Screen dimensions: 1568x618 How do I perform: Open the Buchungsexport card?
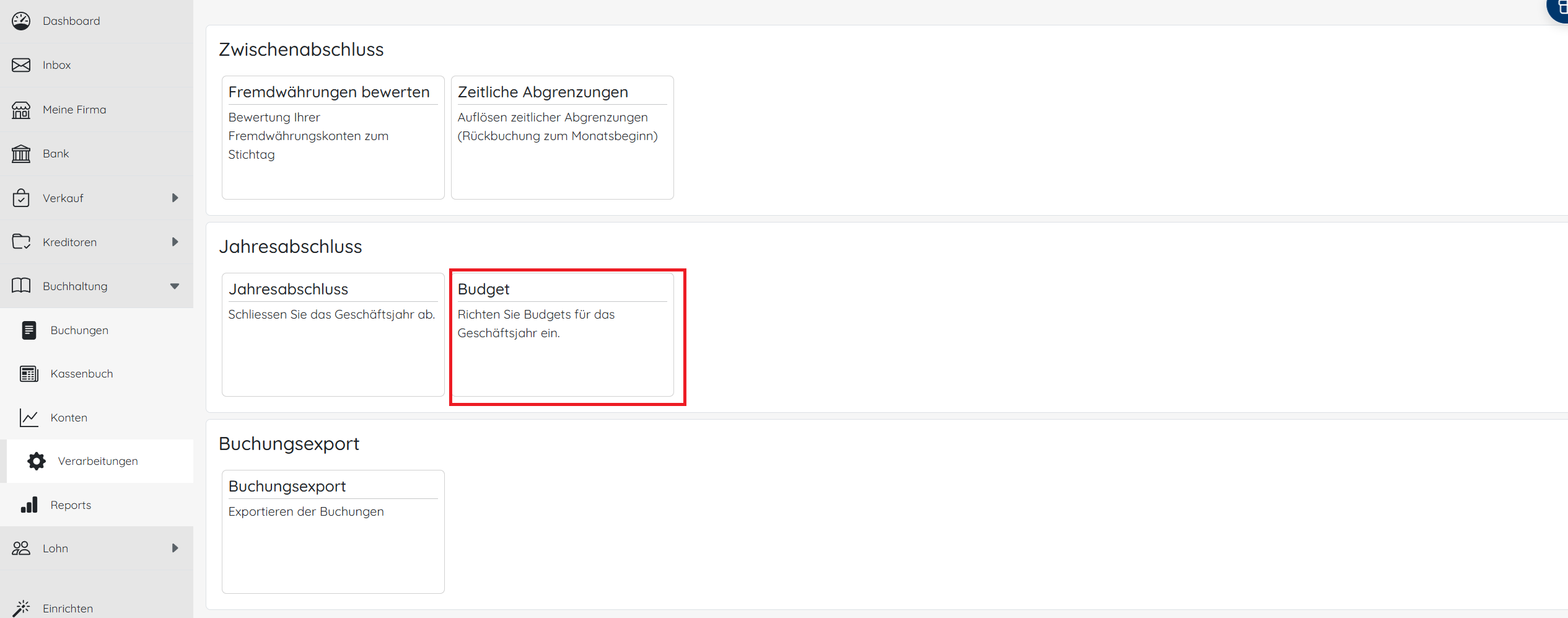[333, 532]
